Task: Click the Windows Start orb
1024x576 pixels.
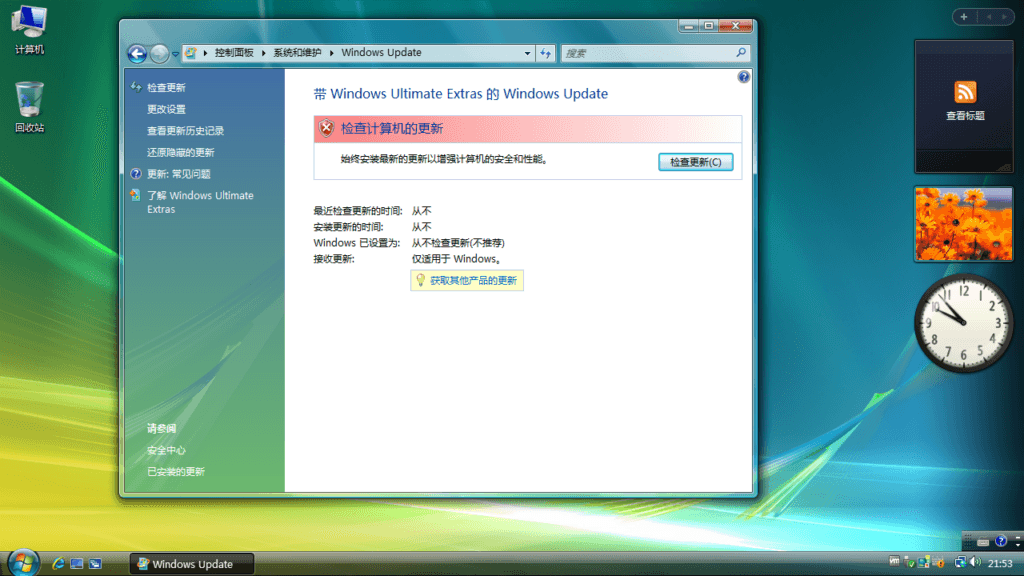Action: [24, 562]
